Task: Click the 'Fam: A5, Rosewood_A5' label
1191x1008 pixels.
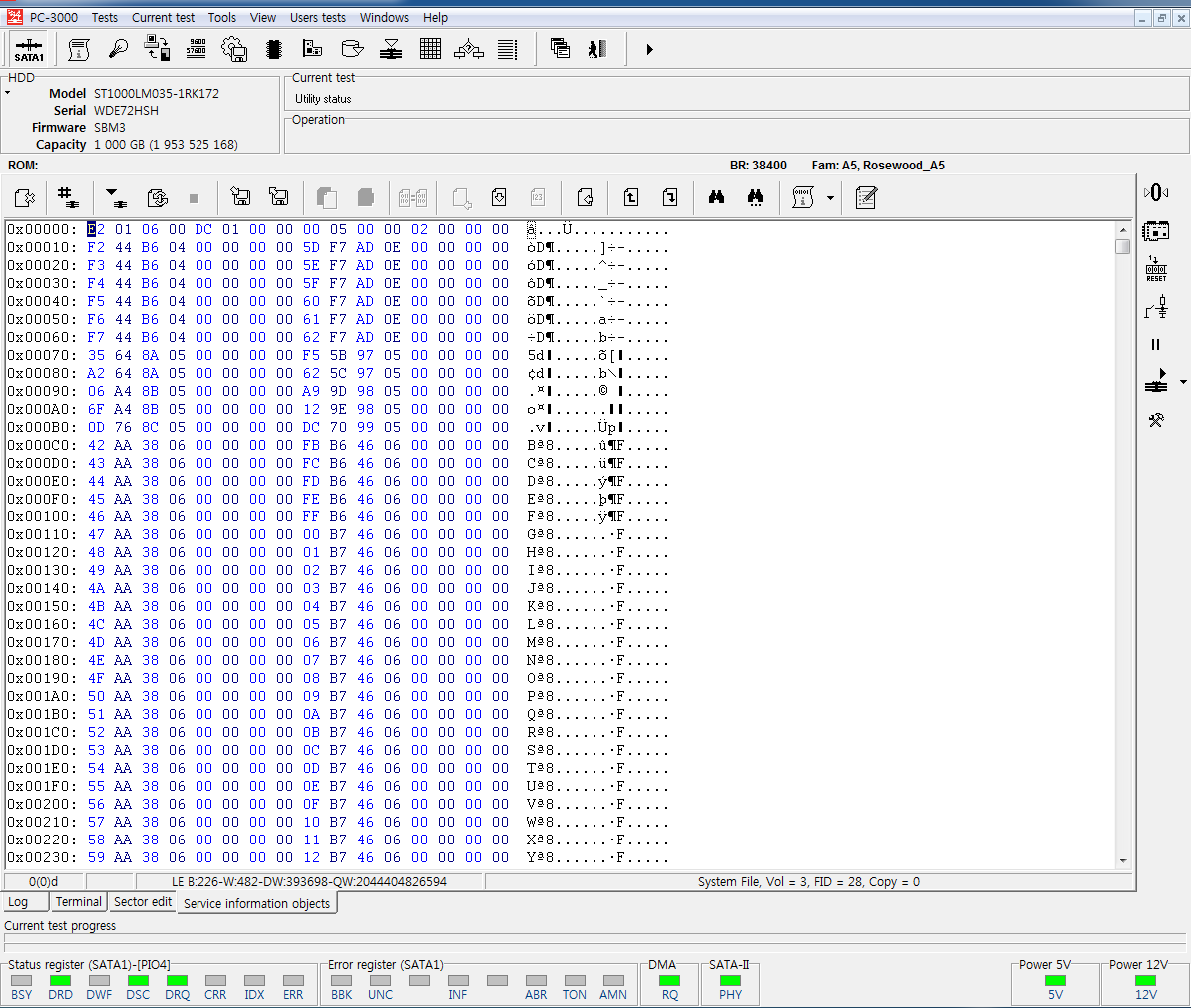Action: tap(878, 166)
